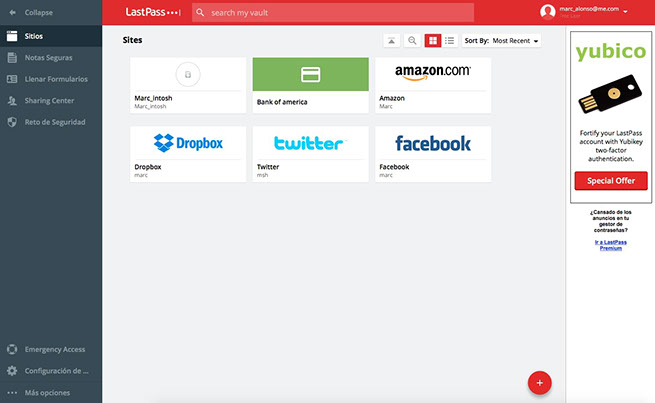Click the Special Offer button

610,181
